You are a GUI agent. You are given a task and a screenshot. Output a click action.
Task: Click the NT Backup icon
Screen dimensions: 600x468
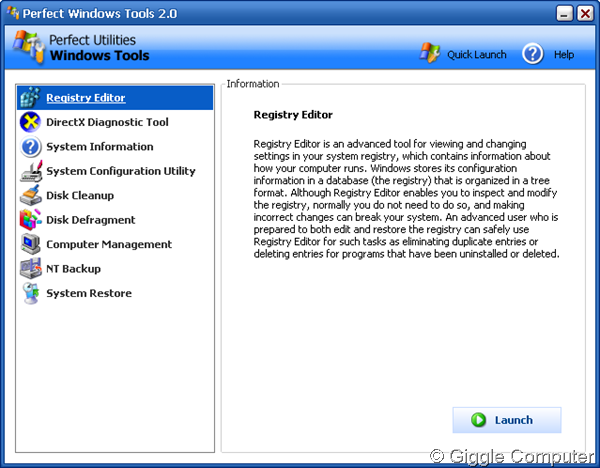[31, 269]
